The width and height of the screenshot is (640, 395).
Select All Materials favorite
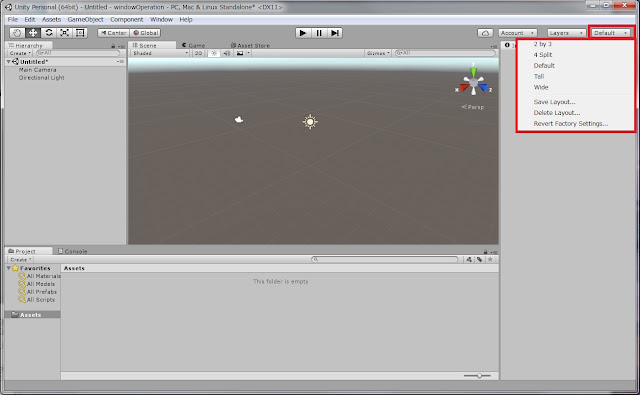[x=40, y=276]
